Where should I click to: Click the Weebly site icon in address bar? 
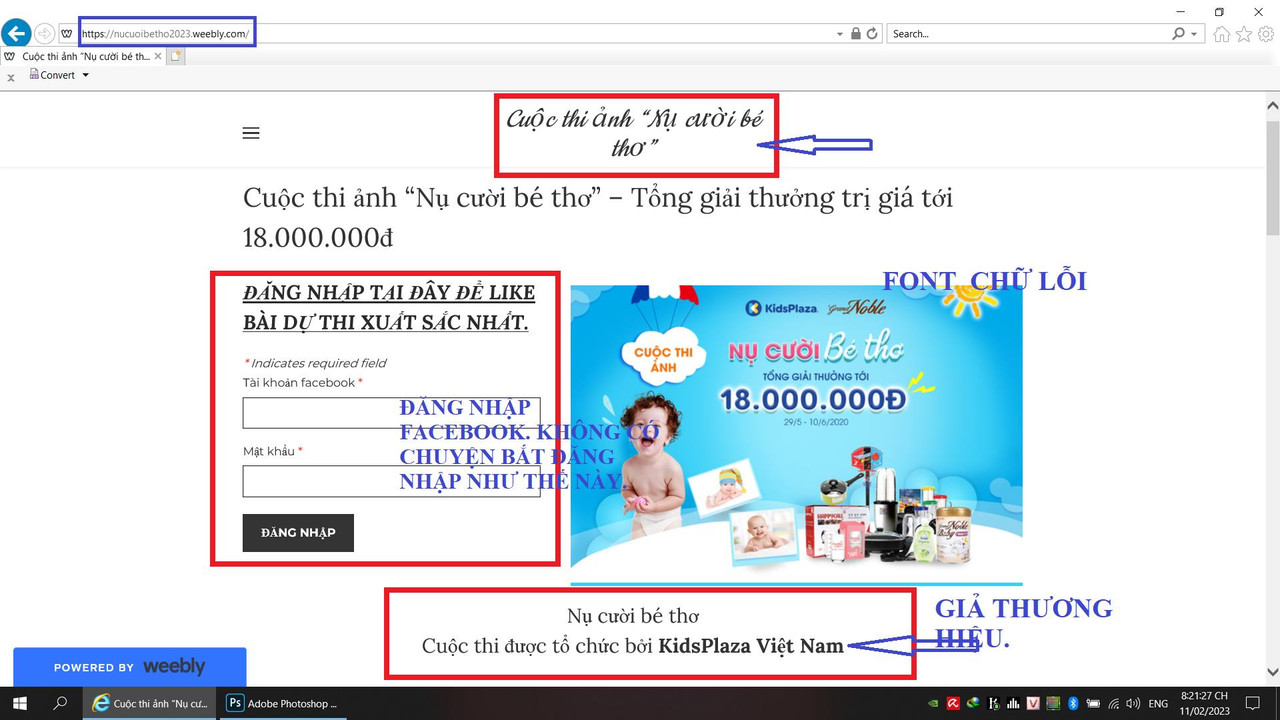click(67, 34)
